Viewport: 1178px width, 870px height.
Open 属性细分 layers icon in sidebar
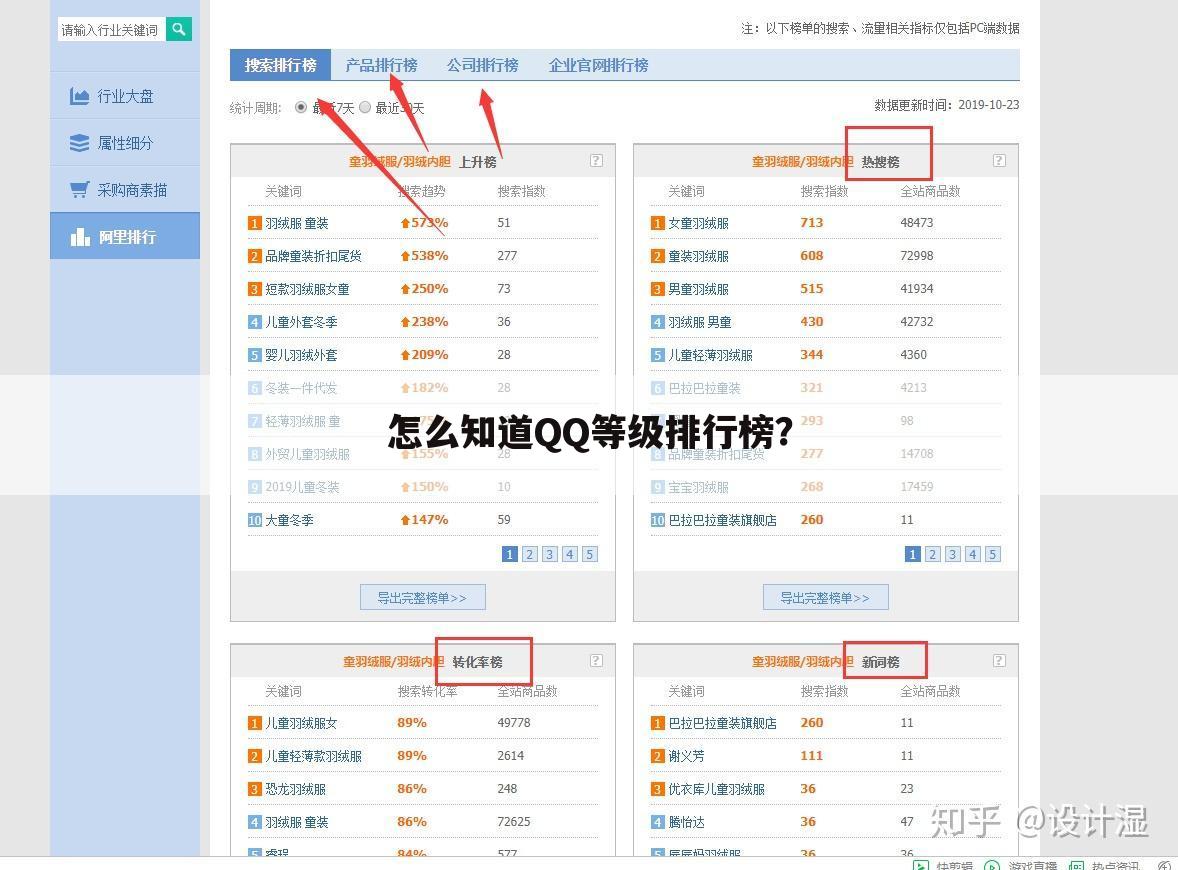pyautogui.click(x=80, y=143)
